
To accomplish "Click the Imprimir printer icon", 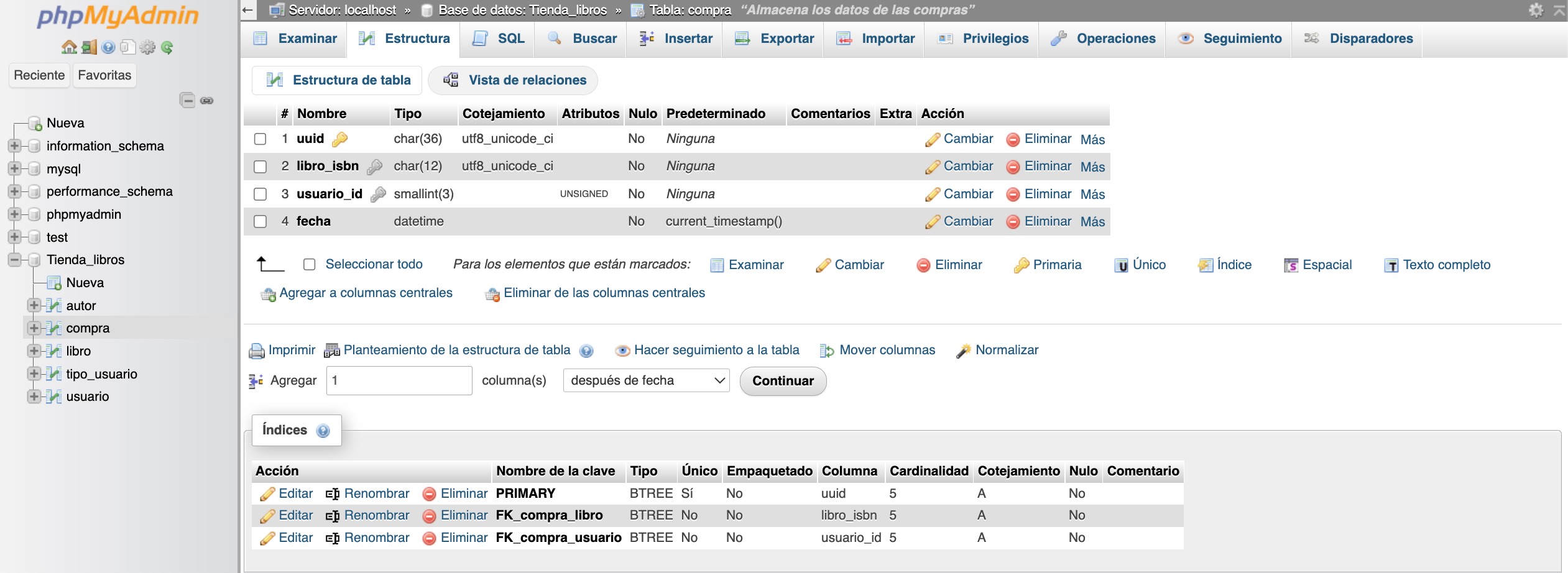I will tap(257, 350).
